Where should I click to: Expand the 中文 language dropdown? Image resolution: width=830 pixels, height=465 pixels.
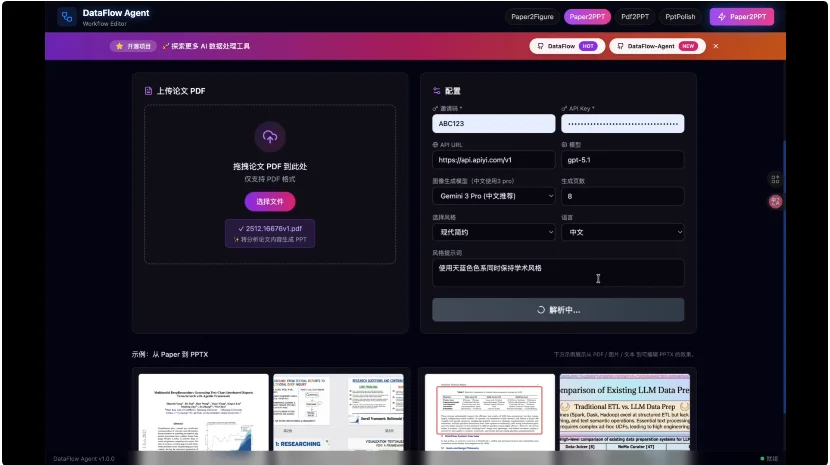pyautogui.click(x=622, y=232)
